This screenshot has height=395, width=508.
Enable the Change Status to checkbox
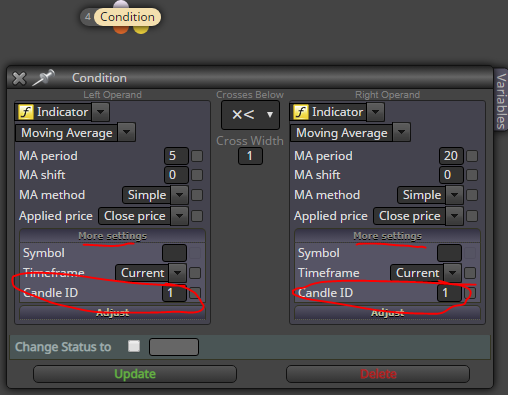[x=134, y=346]
